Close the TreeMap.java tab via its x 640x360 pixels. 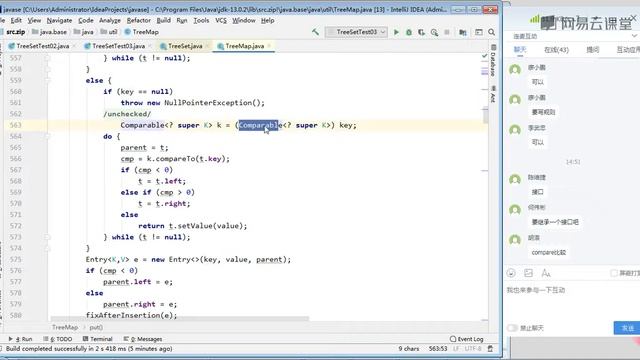click(269, 46)
